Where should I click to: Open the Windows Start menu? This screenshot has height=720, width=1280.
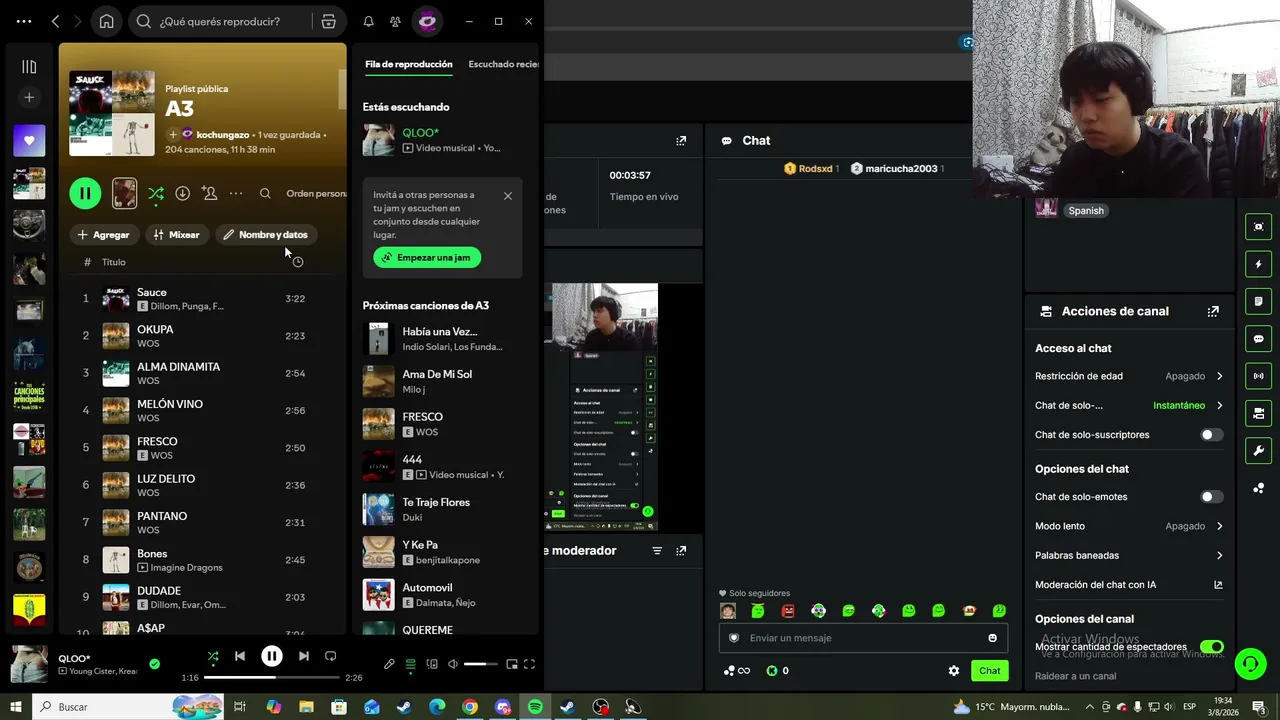(x=16, y=707)
